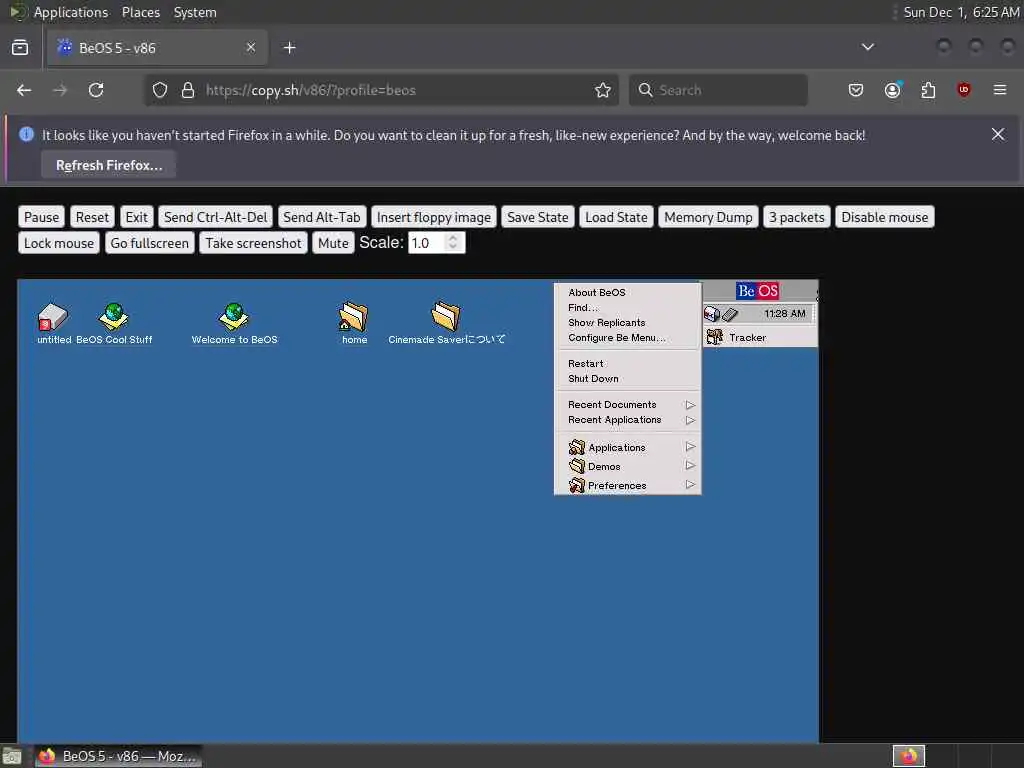Click the 3 packets button
Screen dimensions: 1024x768
tap(797, 217)
